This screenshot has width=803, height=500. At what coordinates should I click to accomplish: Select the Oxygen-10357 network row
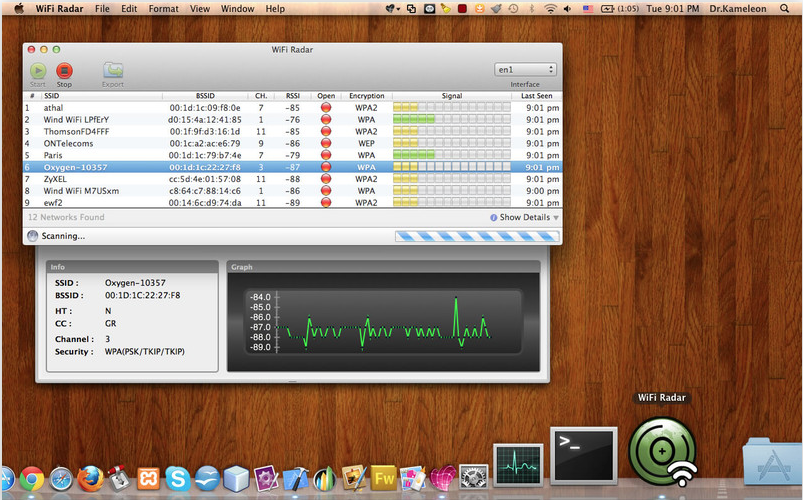(292, 167)
